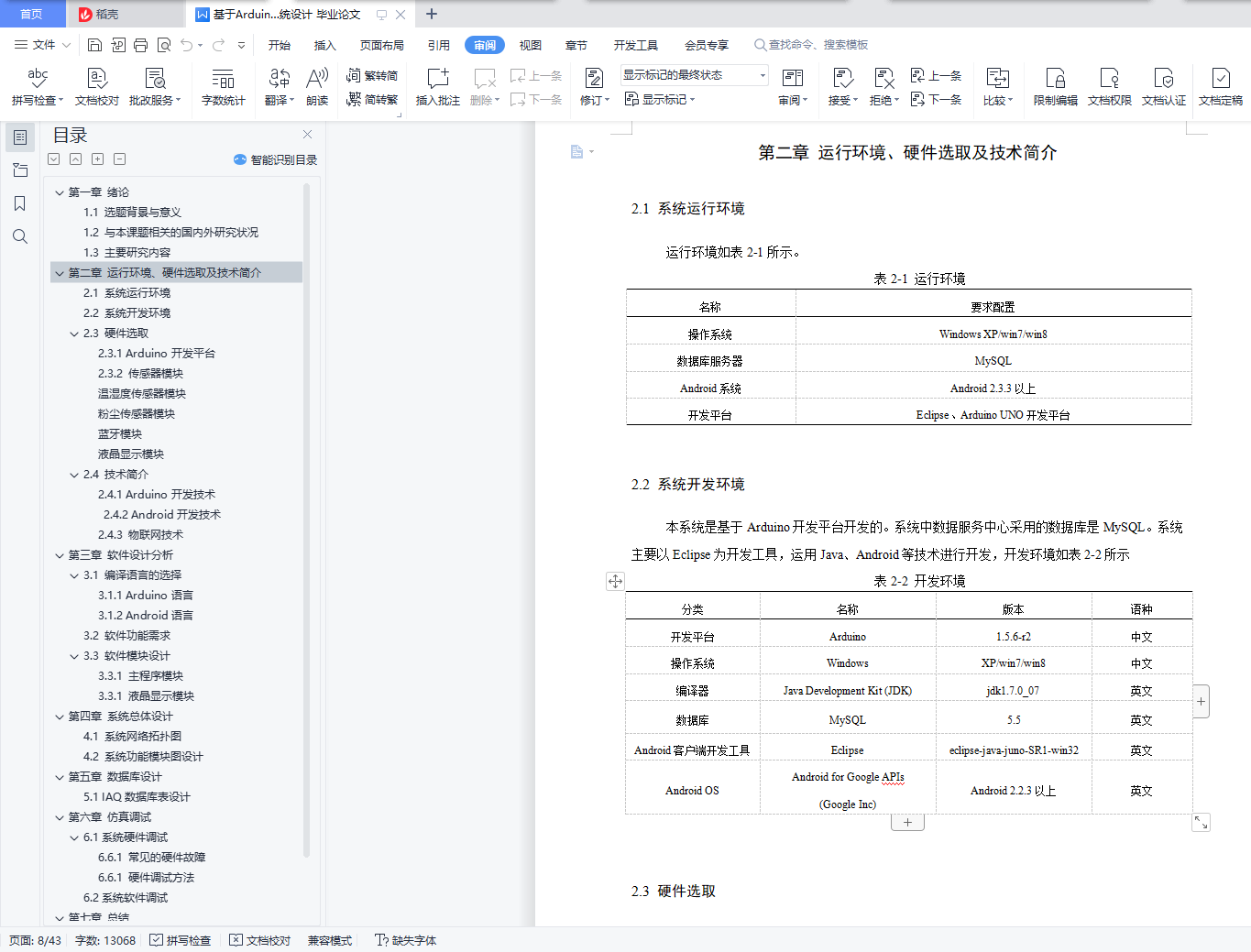Open the spell check tool (拼写检查)
This screenshot has height=952, width=1251.
click(x=38, y=87)
